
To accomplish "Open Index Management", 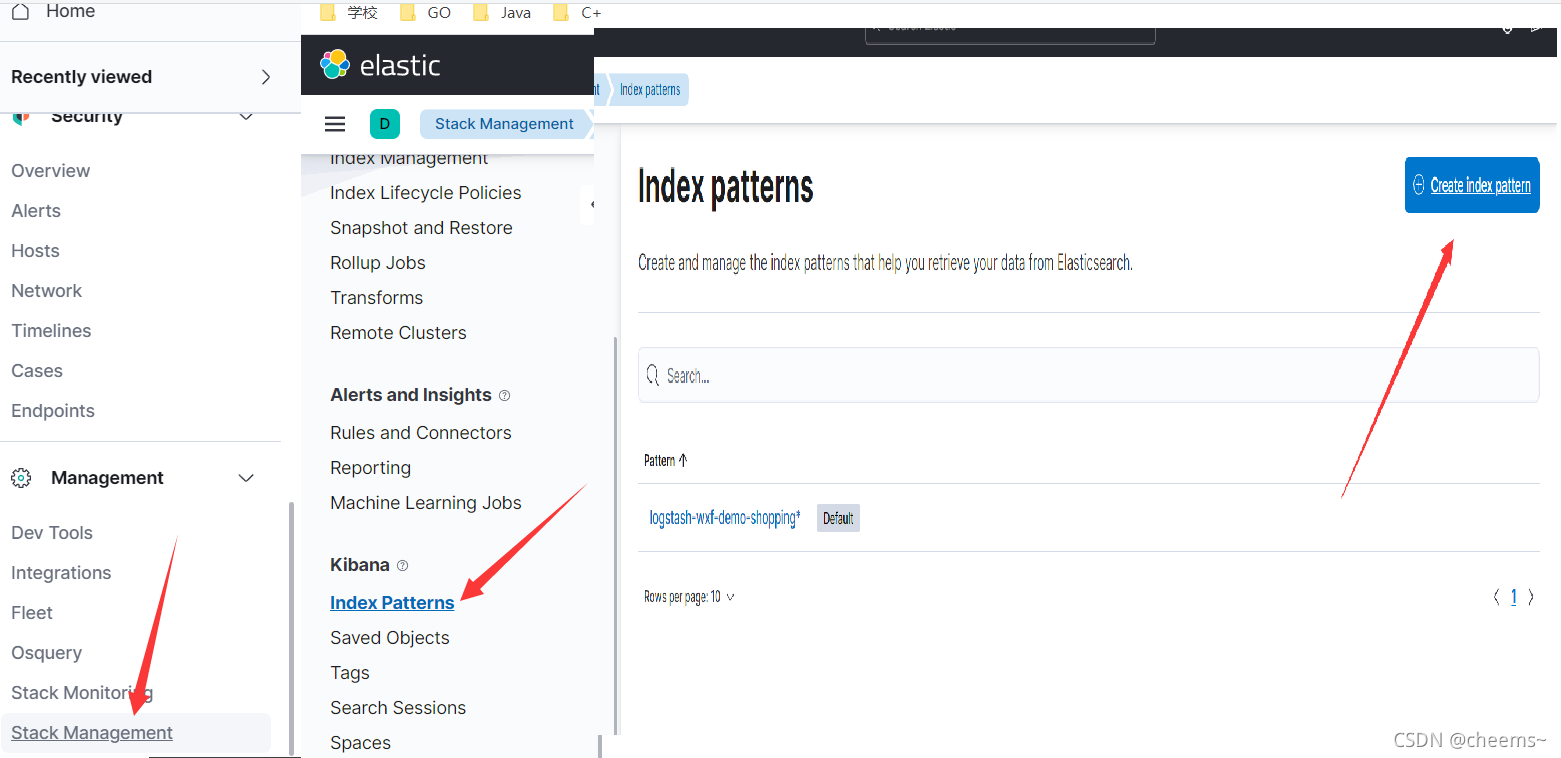I will (409, 158).
